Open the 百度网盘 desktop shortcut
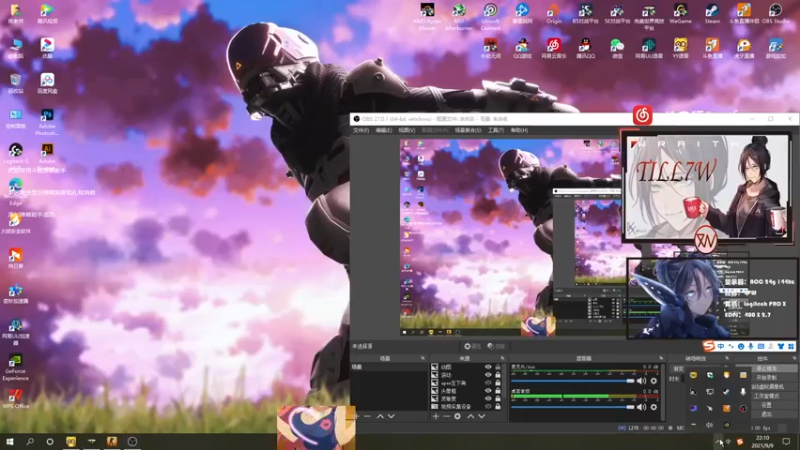 tap(47, 83)
